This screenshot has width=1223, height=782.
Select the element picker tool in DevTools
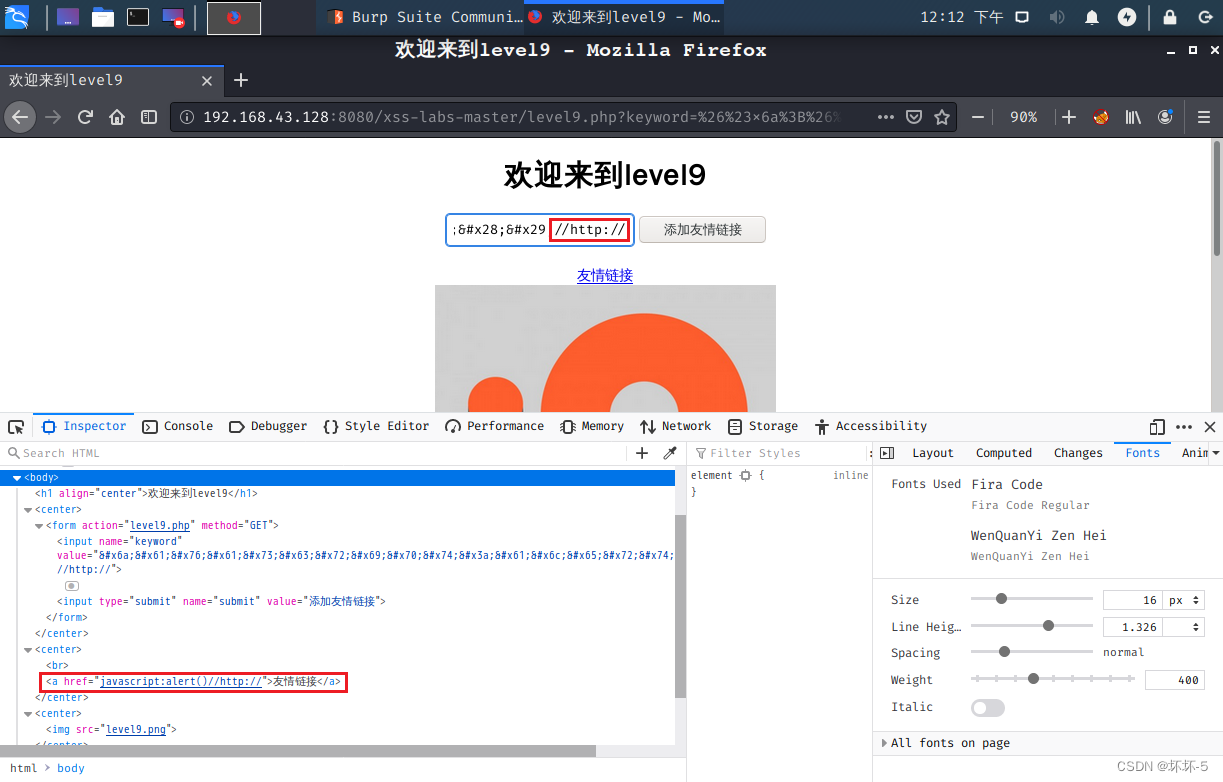(15, 426)
